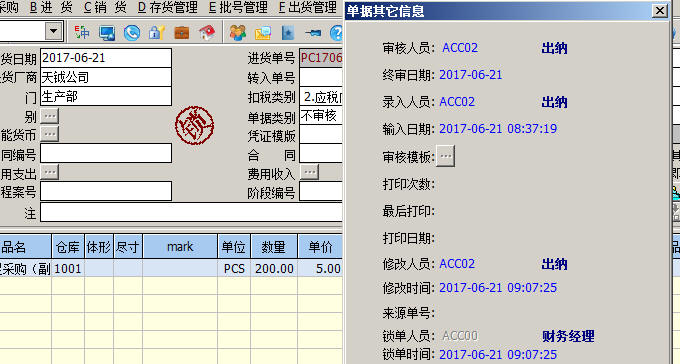Click the 天诚公司 supplier input field
This screenshot has width=680, height=364.
(106, 77)
